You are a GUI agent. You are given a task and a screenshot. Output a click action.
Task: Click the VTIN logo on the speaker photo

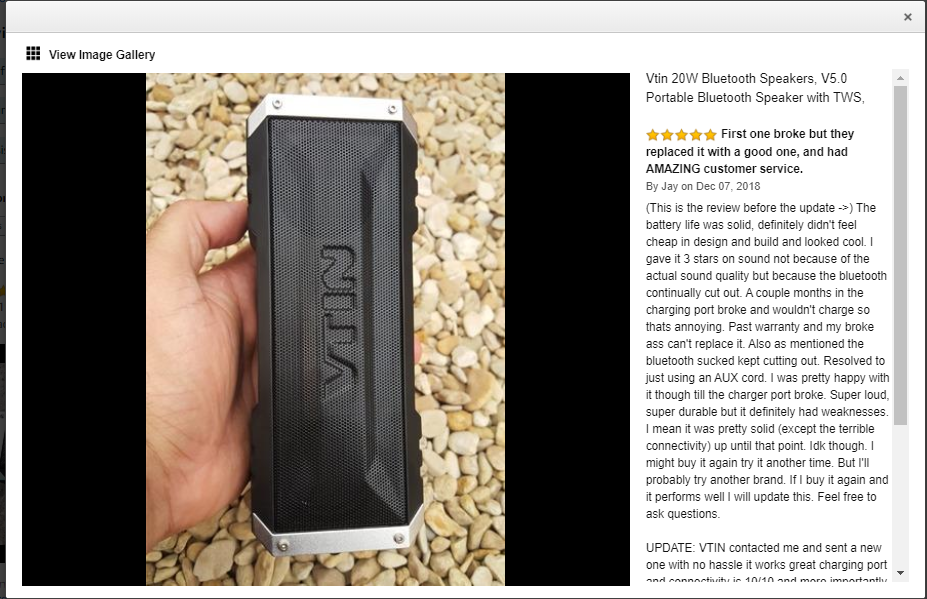pyautogui.click(x=338, y=320)
